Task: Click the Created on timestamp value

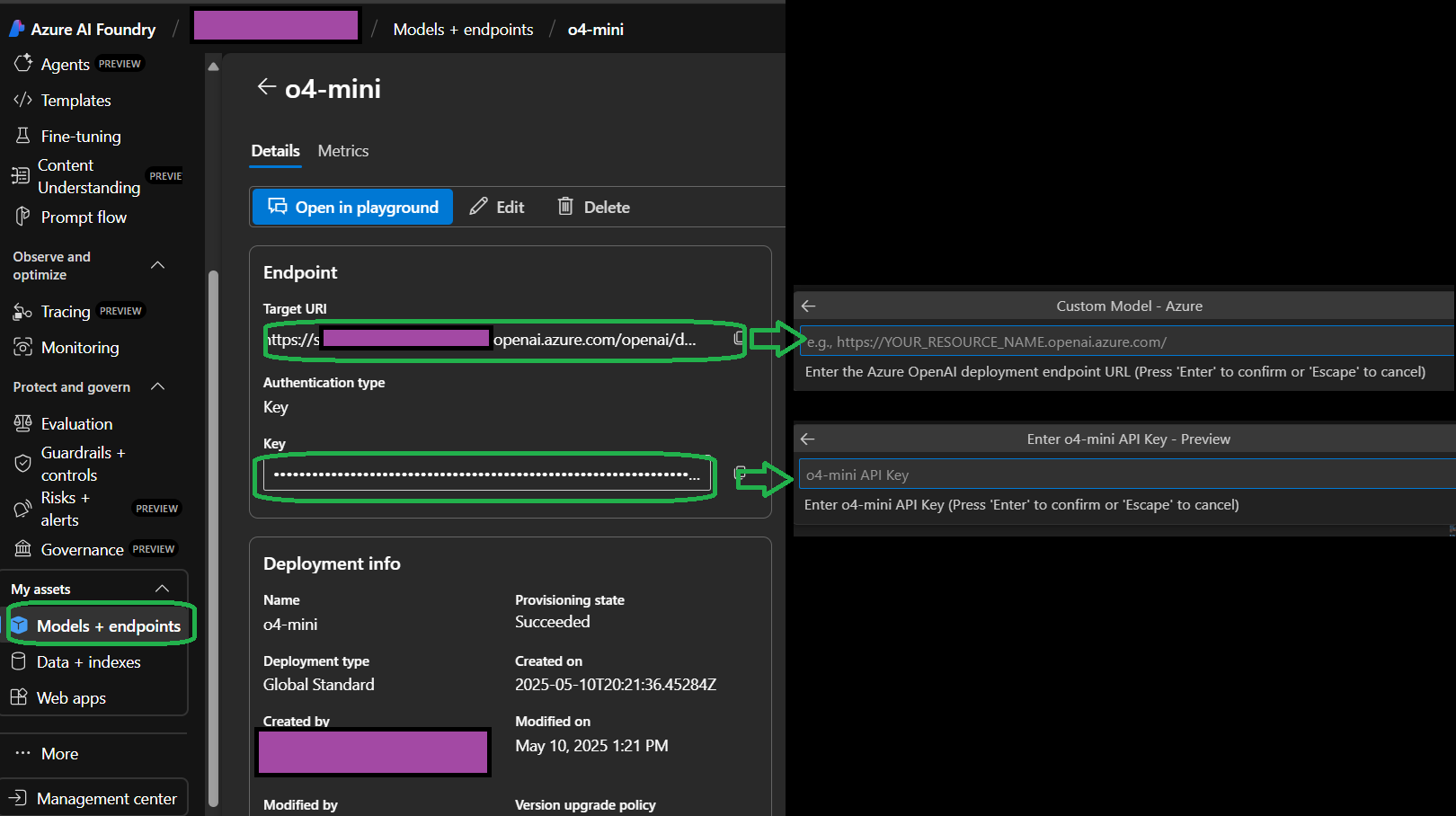Action: tap(616, 685)
